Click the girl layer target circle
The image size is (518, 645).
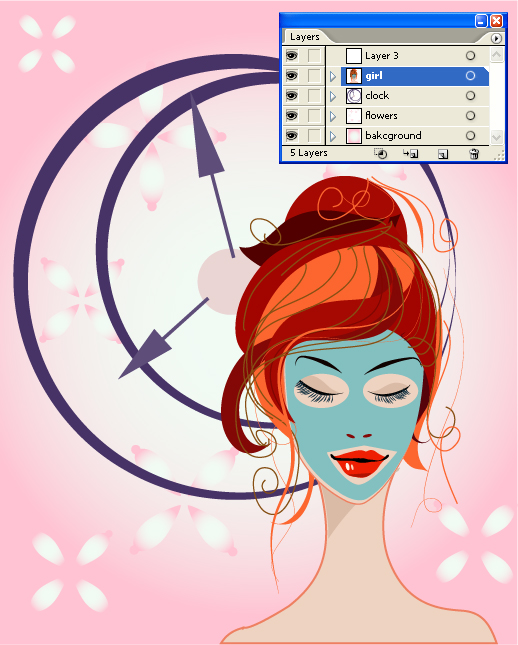point(470,76)
